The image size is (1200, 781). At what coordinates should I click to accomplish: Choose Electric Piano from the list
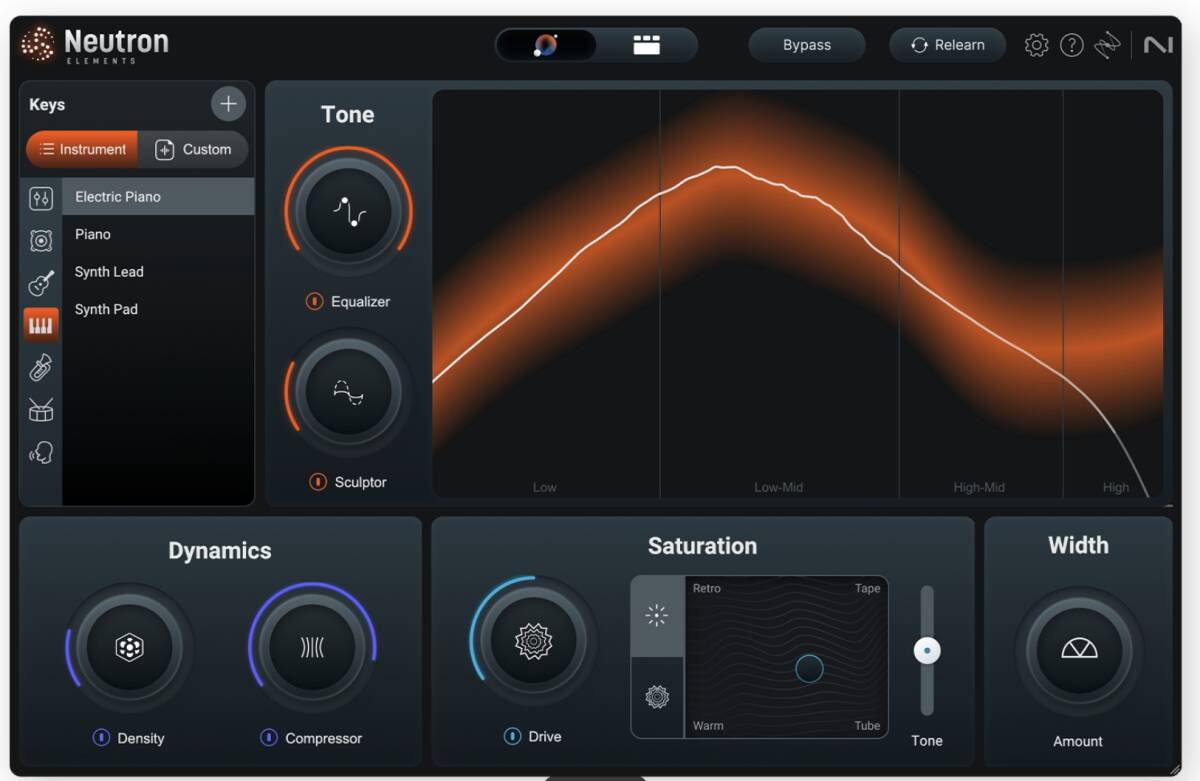click(158, 196)
